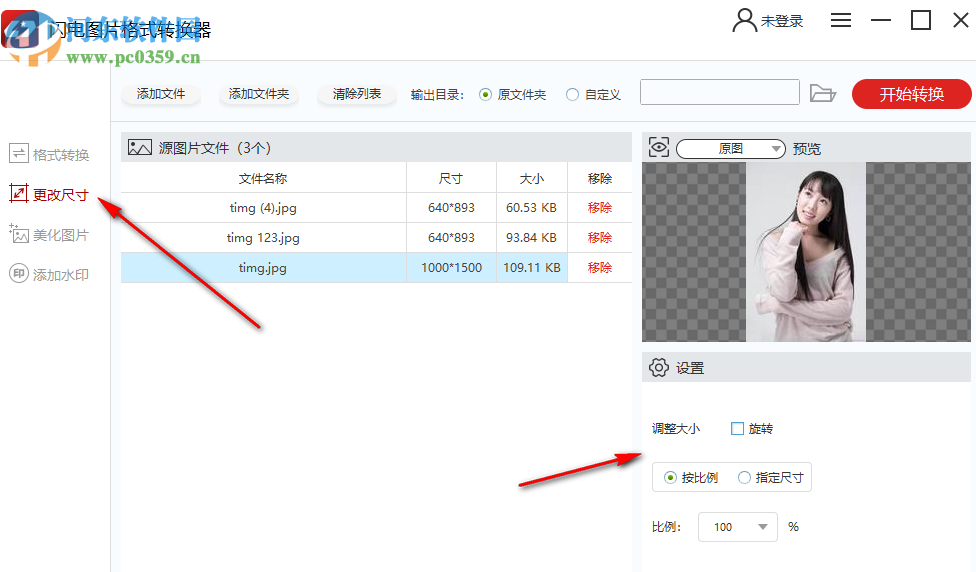
Task: Click the 93.84 KB size cell
Action: (532, 238)
